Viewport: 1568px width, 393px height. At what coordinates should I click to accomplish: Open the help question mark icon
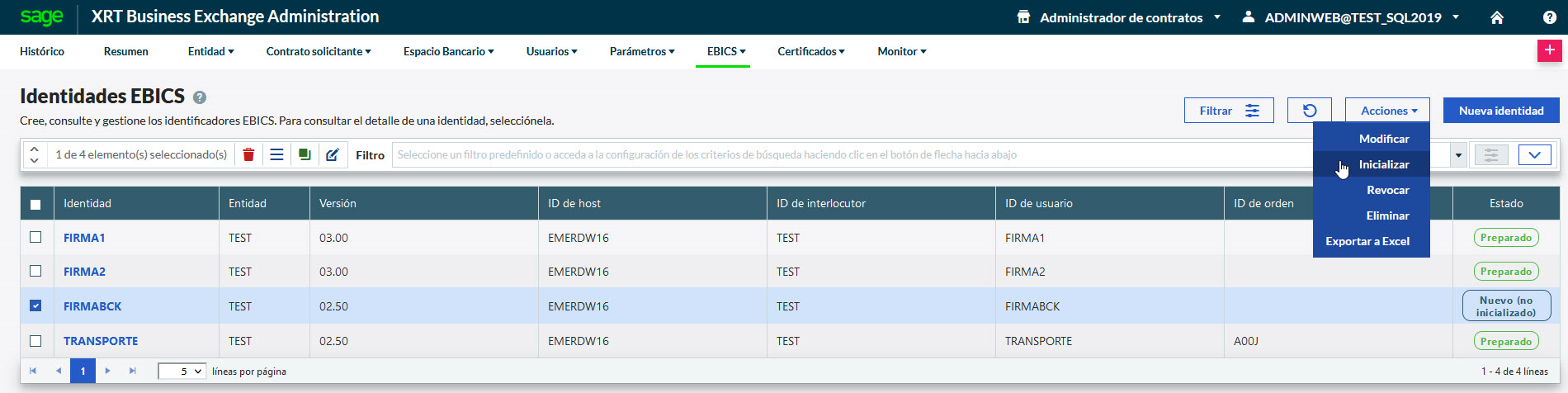[x=1550, y=17]
